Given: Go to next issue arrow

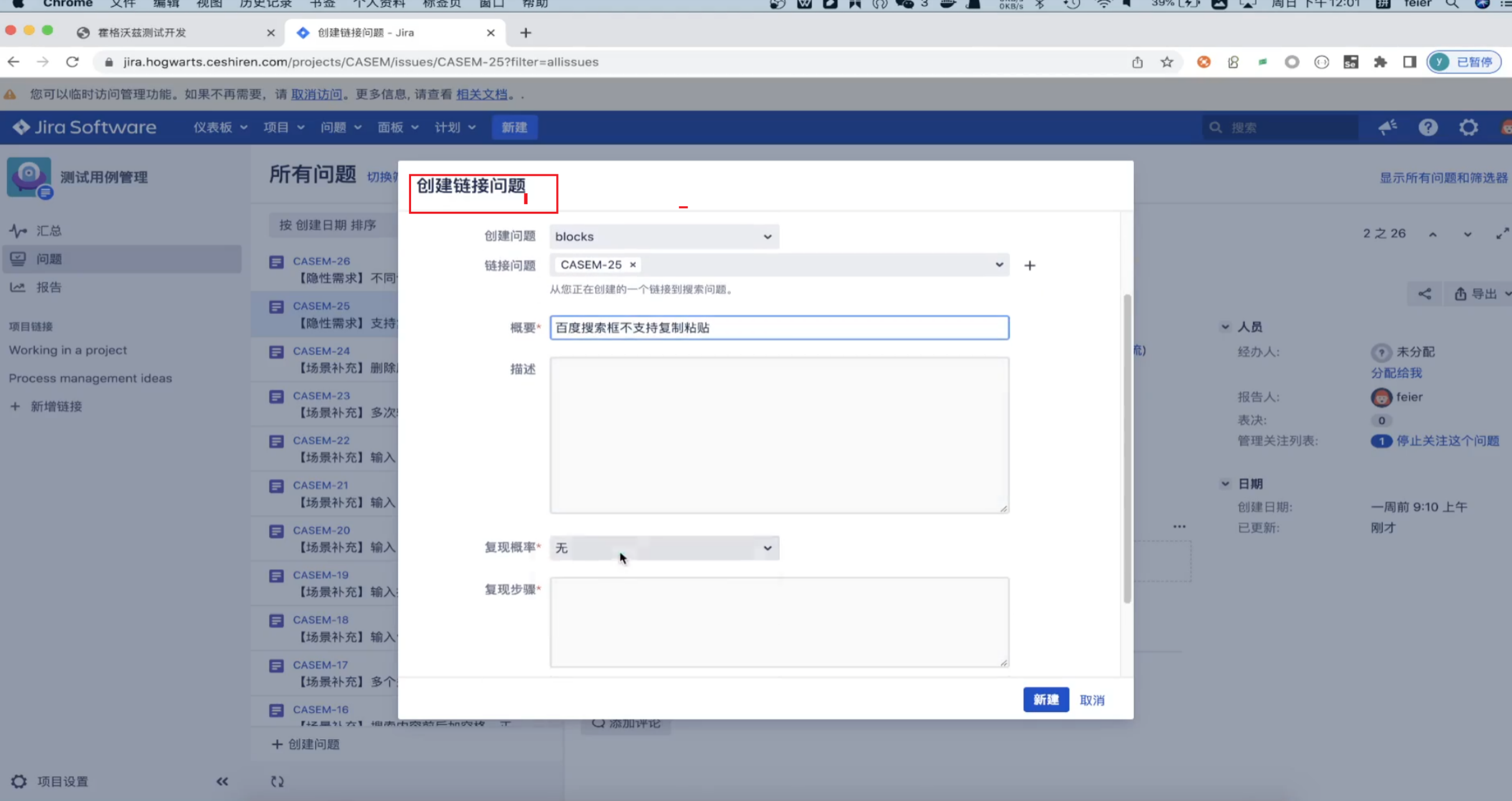Looking at the screenshot, I should [1468, 234].
